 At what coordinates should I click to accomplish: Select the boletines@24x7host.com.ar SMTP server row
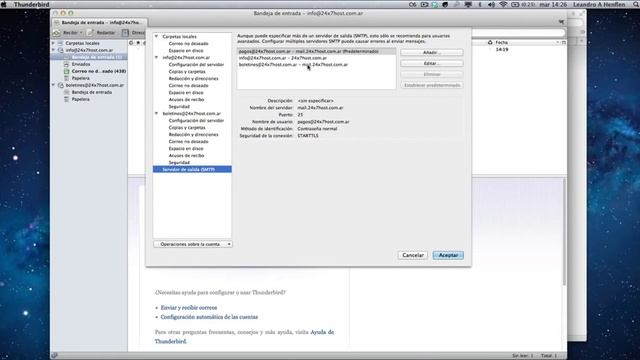(316, 64)
